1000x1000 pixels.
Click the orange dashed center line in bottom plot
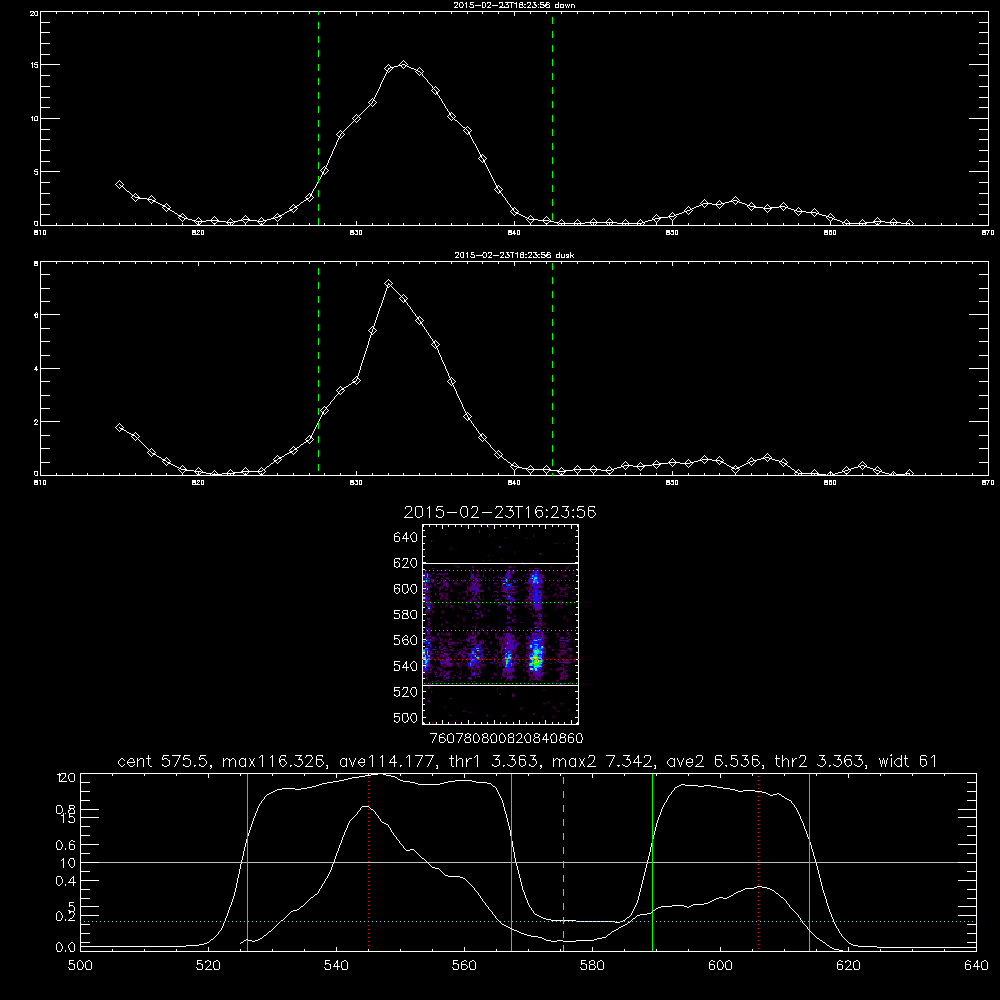click(564, 862)
